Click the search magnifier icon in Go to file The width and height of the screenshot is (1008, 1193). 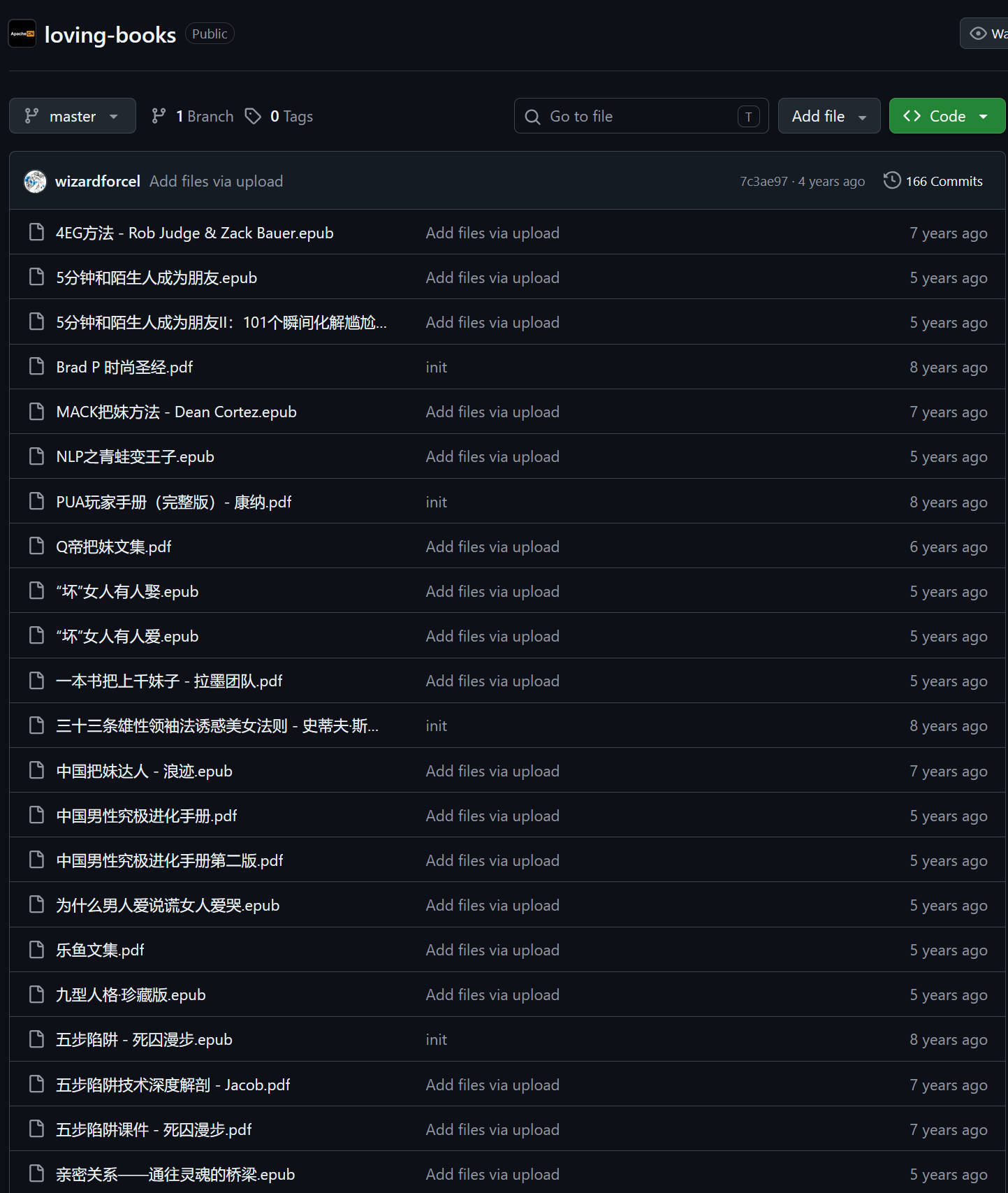point(532,117)
